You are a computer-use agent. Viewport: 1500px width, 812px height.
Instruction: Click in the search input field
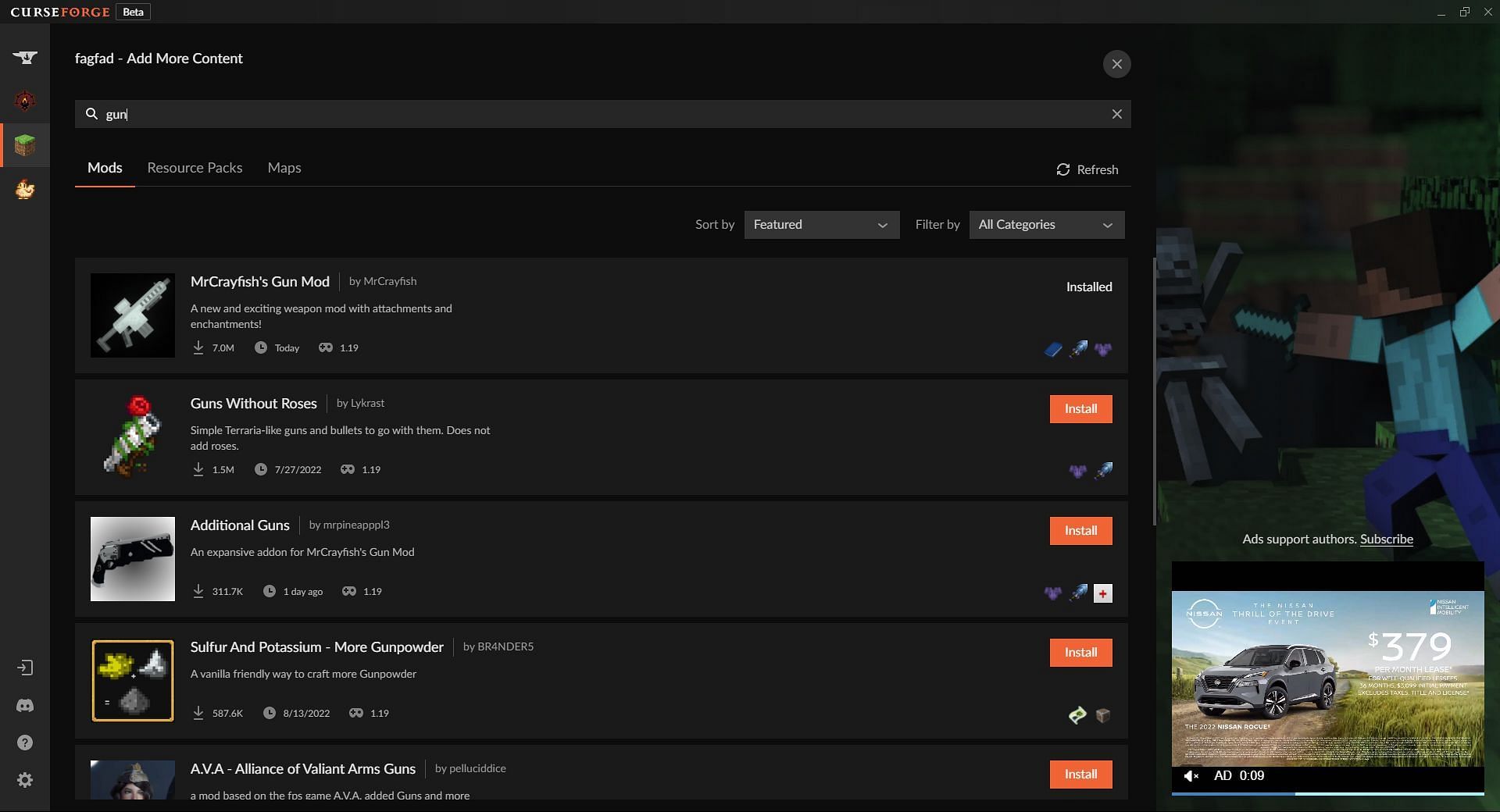pos(603,114)
